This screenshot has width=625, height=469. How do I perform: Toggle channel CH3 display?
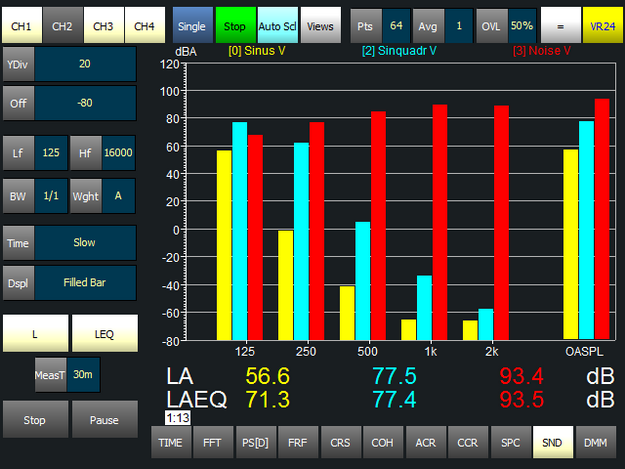click(104, 24)
